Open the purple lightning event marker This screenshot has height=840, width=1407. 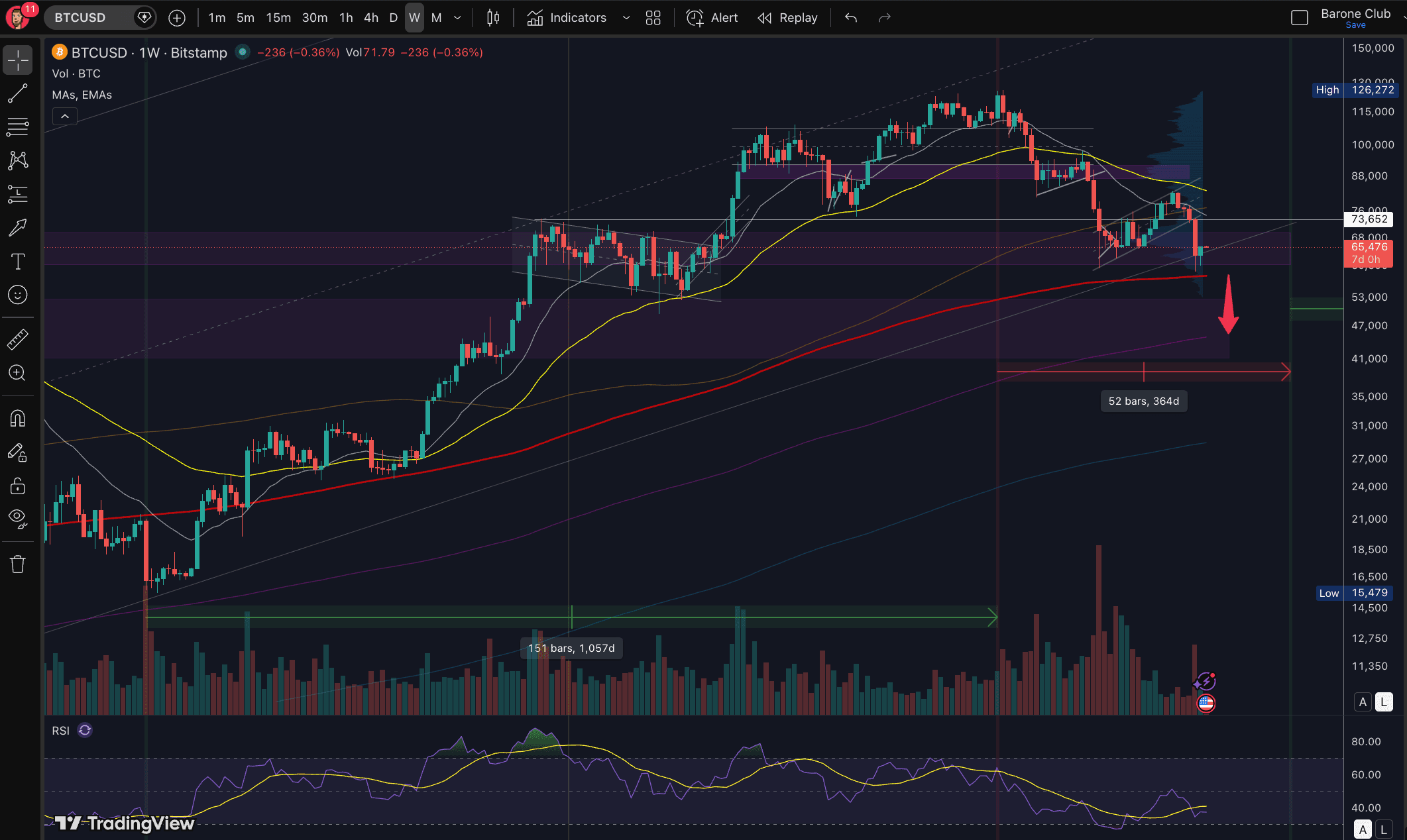click(1205, 682)
